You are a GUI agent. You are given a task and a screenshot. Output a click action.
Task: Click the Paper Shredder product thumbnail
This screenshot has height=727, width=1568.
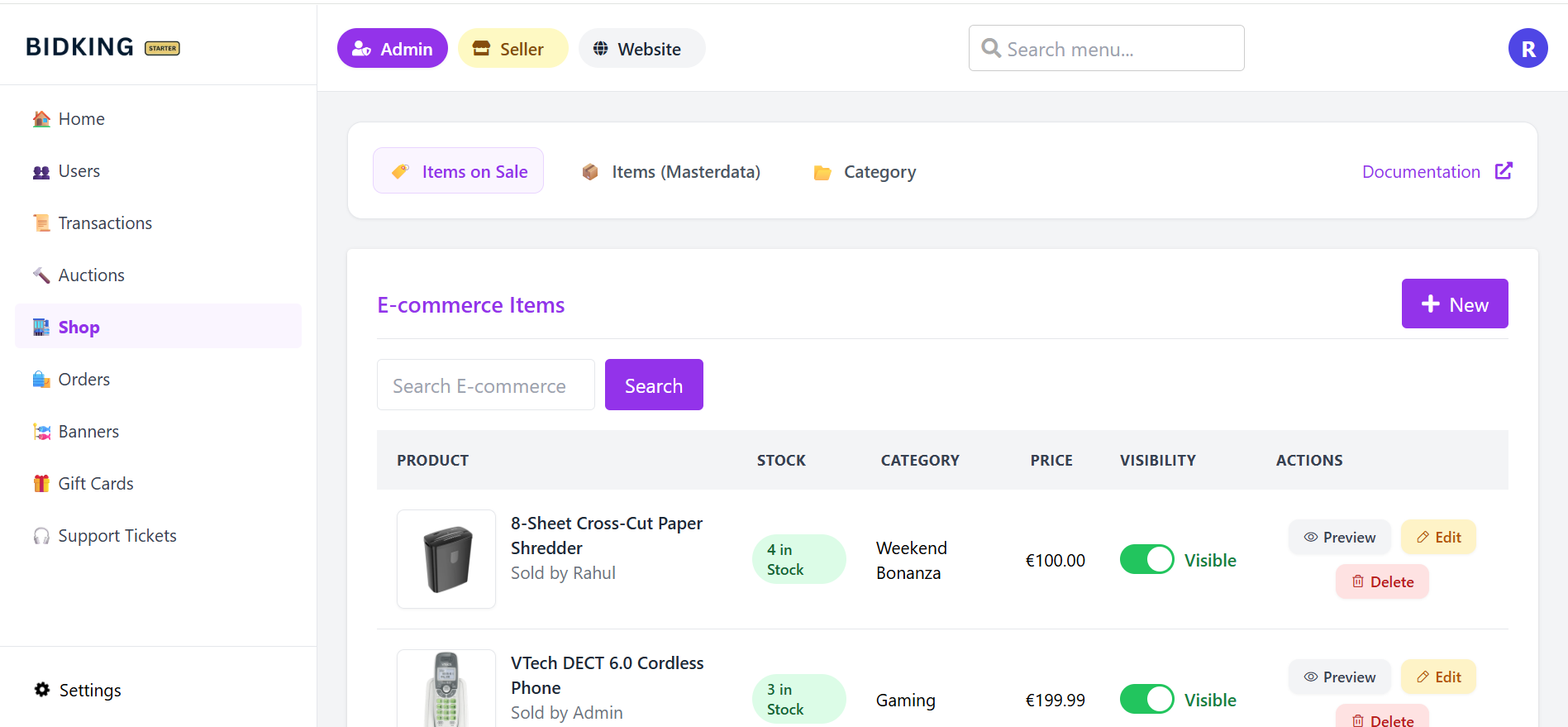(x=446, y=559)
